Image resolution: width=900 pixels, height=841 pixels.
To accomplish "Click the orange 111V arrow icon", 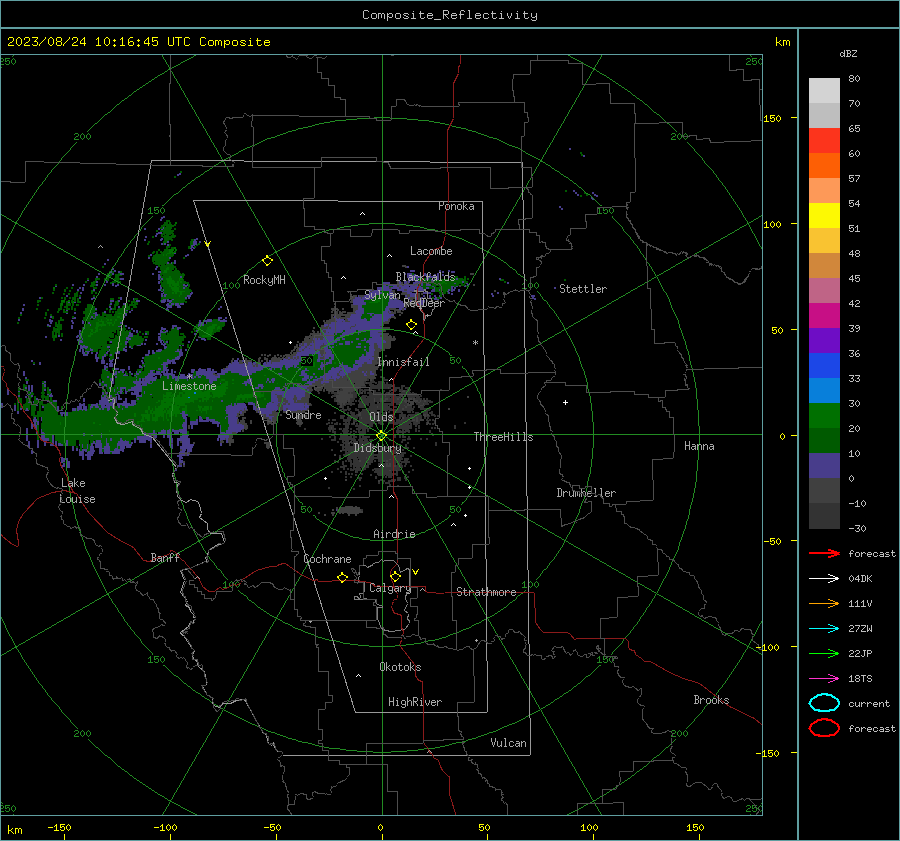I will click(824, 603).
